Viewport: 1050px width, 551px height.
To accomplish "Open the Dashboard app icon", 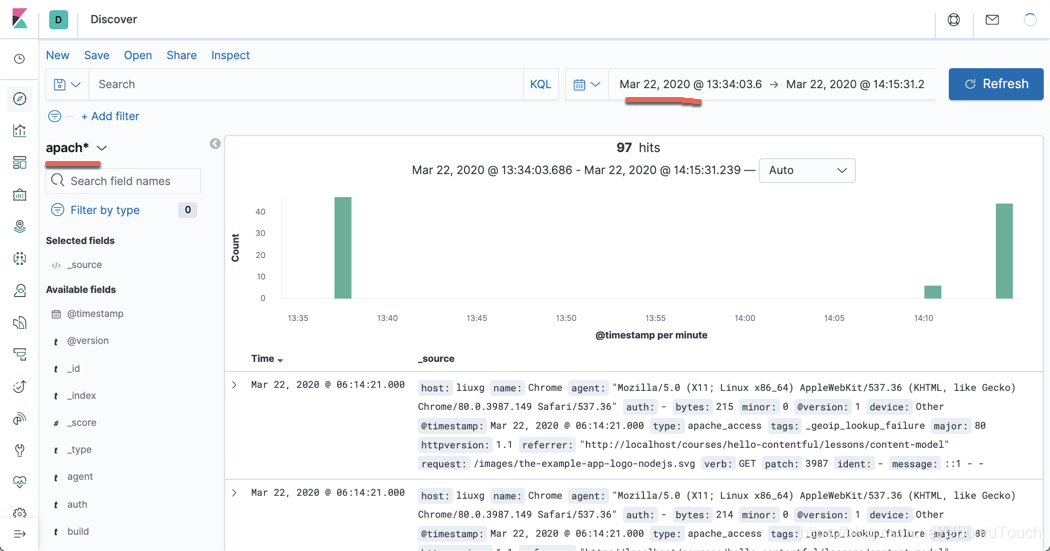I will pos(19,163).
